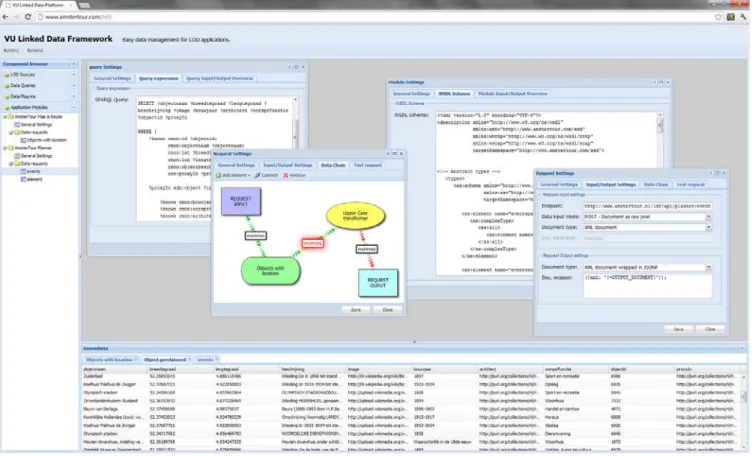752x457 pixels.
Task: Click Button1 under the framework title
Action: click(x=11, y=50)
